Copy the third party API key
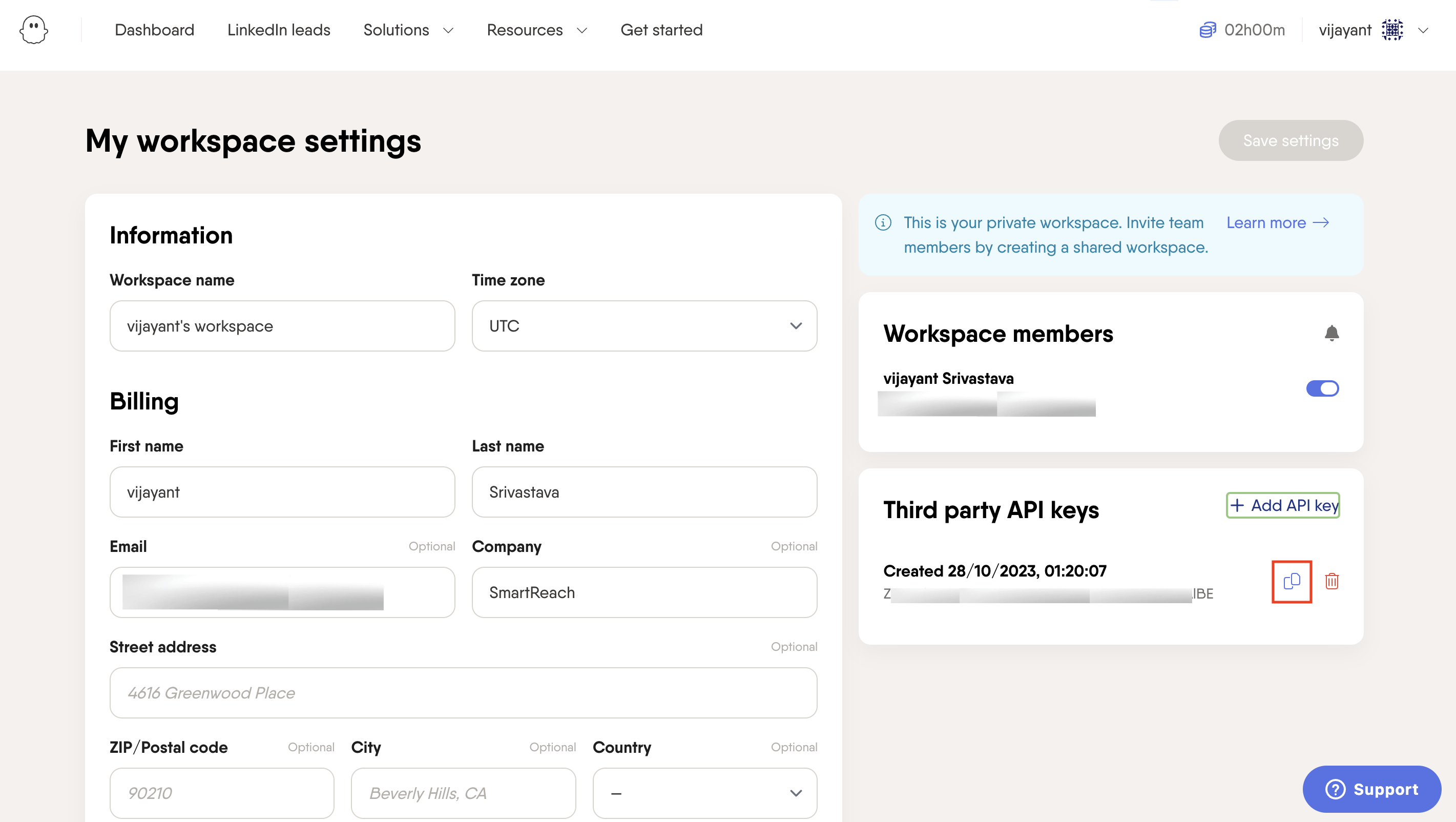 pyautogui.click(x=1292, y=581)
